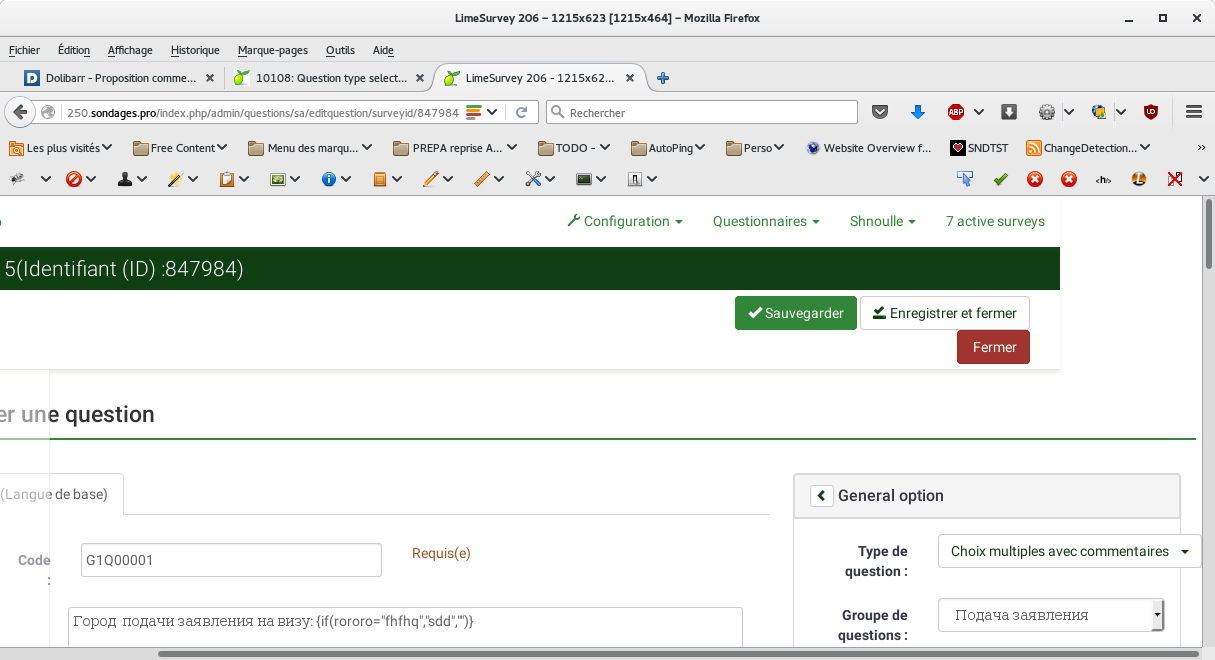
Task: Click the question Code input field
Action: pyautogui.click(x=231, y=560)
